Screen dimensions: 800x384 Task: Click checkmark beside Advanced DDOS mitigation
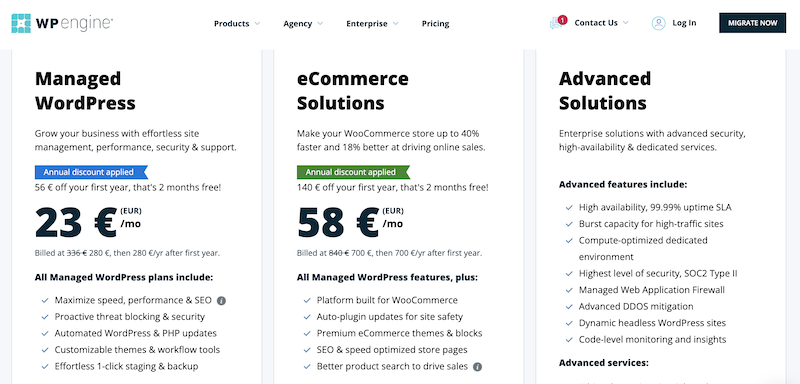pyautogui.click(x=569, y=306)
